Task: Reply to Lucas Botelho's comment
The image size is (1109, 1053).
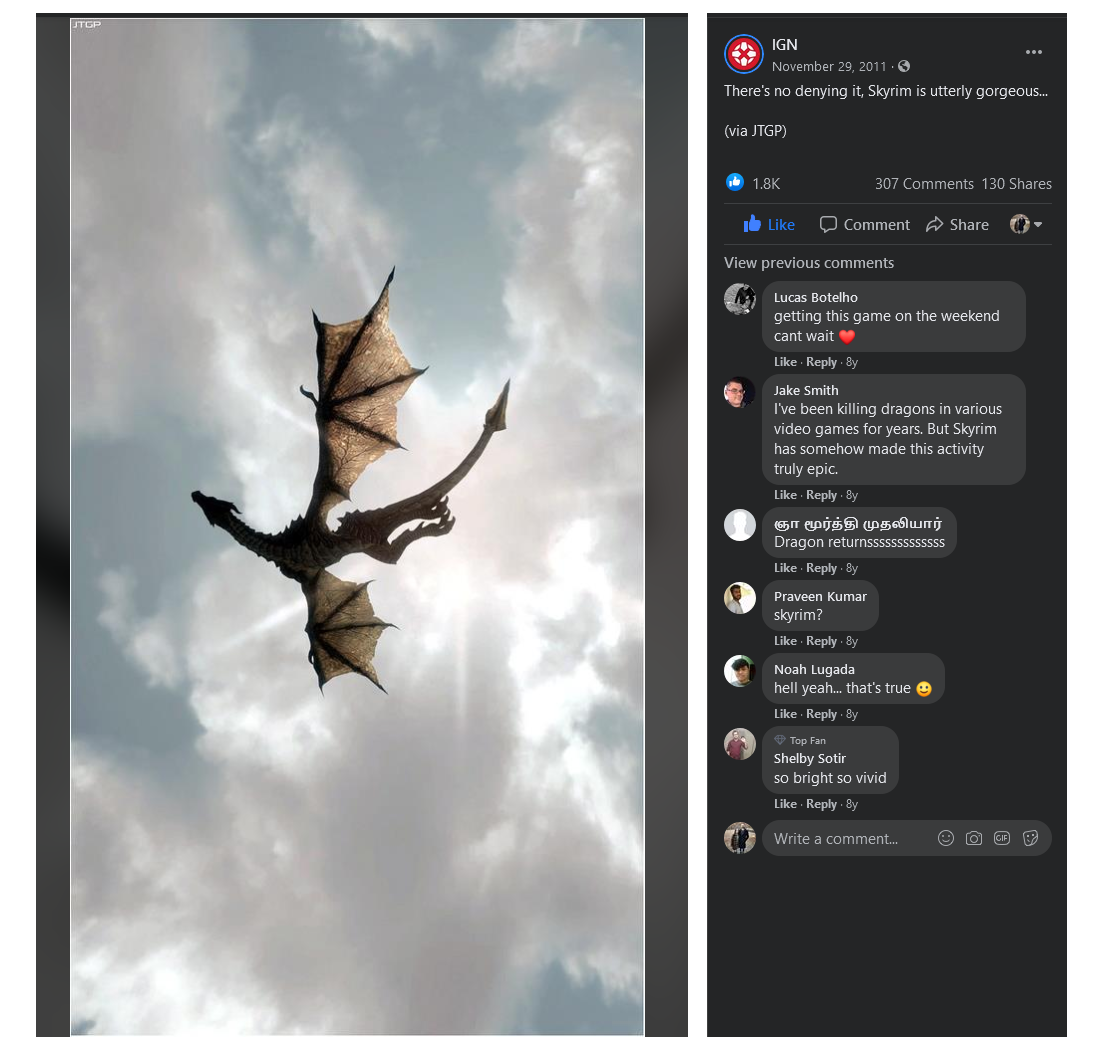Action: (821, 361)
